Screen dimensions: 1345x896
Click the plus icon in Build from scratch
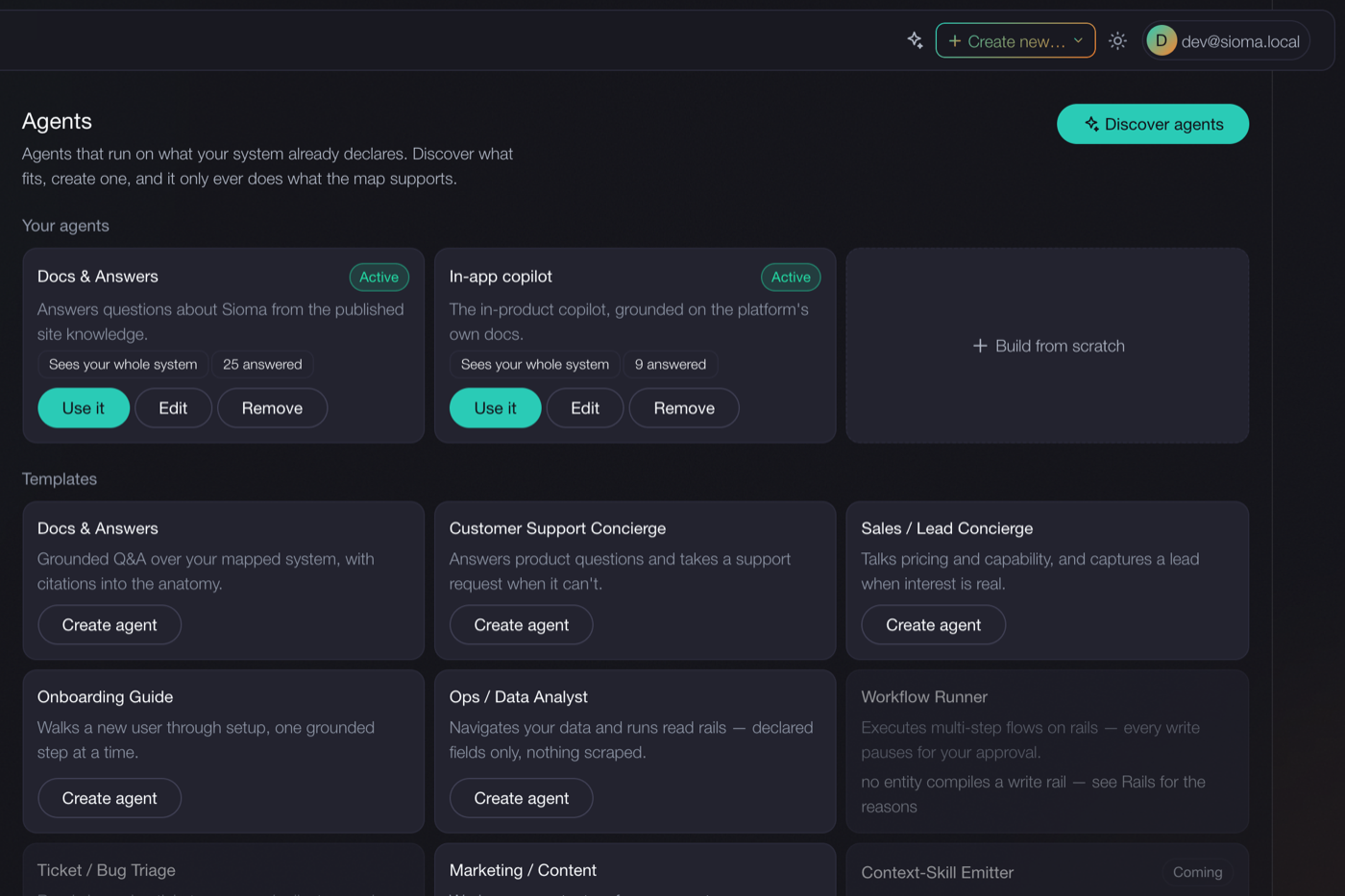pos(980,346)
